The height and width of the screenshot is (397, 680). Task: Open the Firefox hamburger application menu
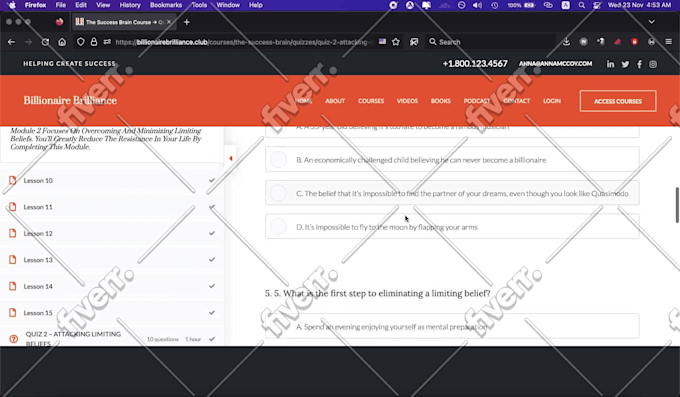668,42
